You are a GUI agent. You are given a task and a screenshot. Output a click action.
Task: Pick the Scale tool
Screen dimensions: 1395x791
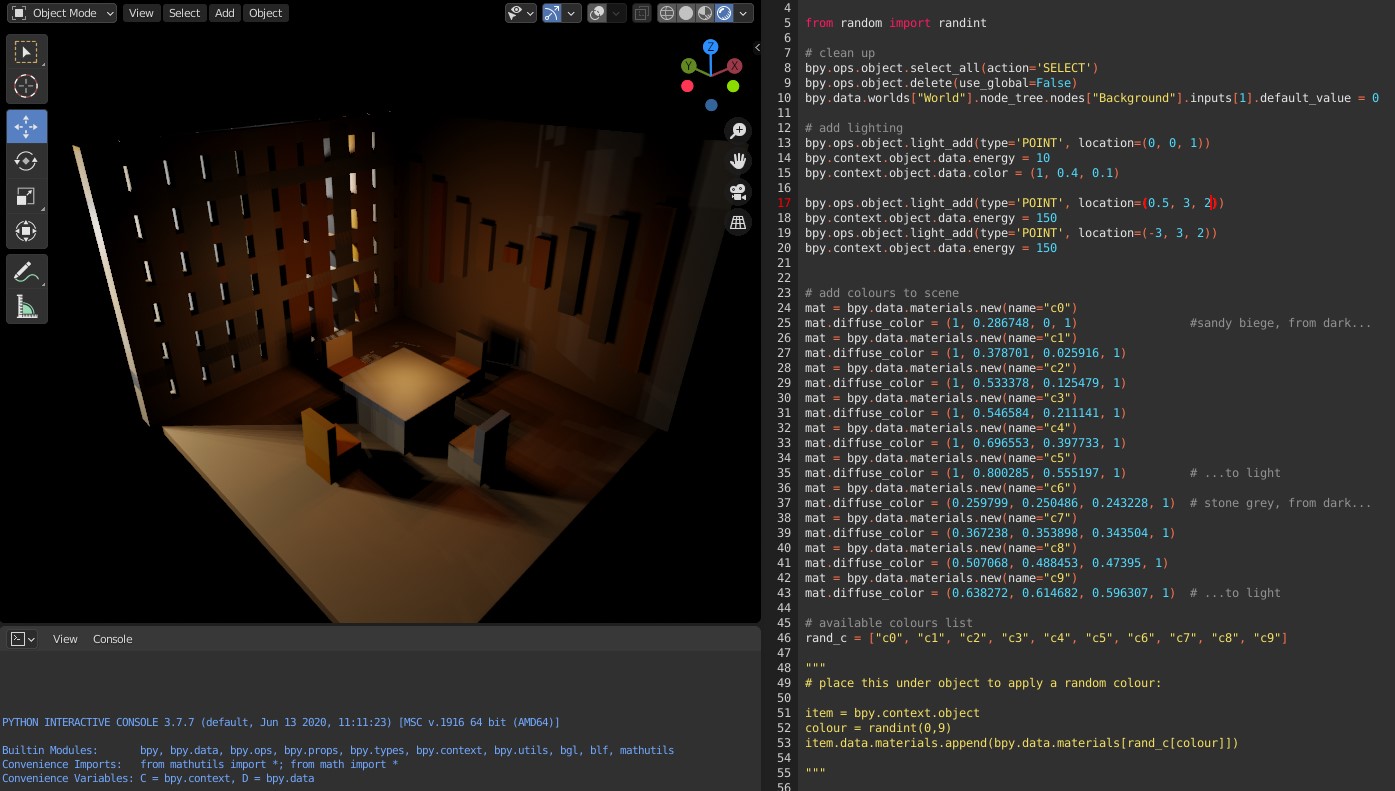pos(27,196)
